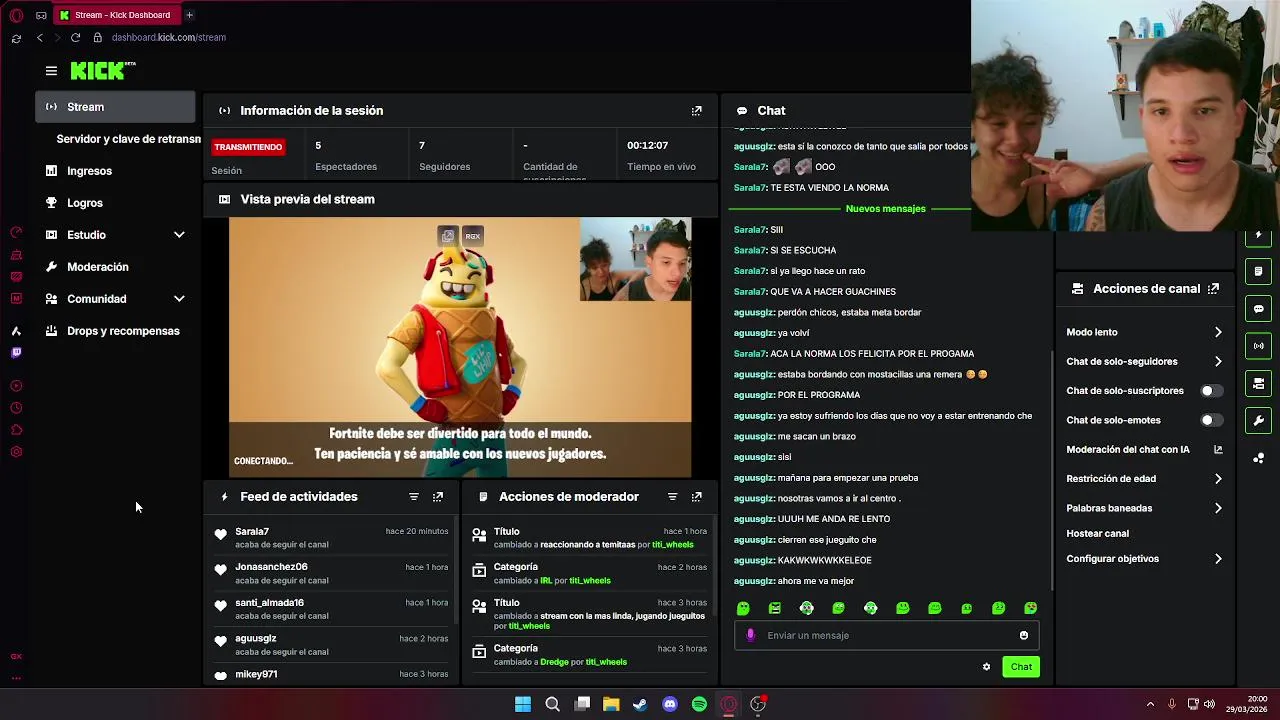Open Logros in the sidebar

coord(84,203)
